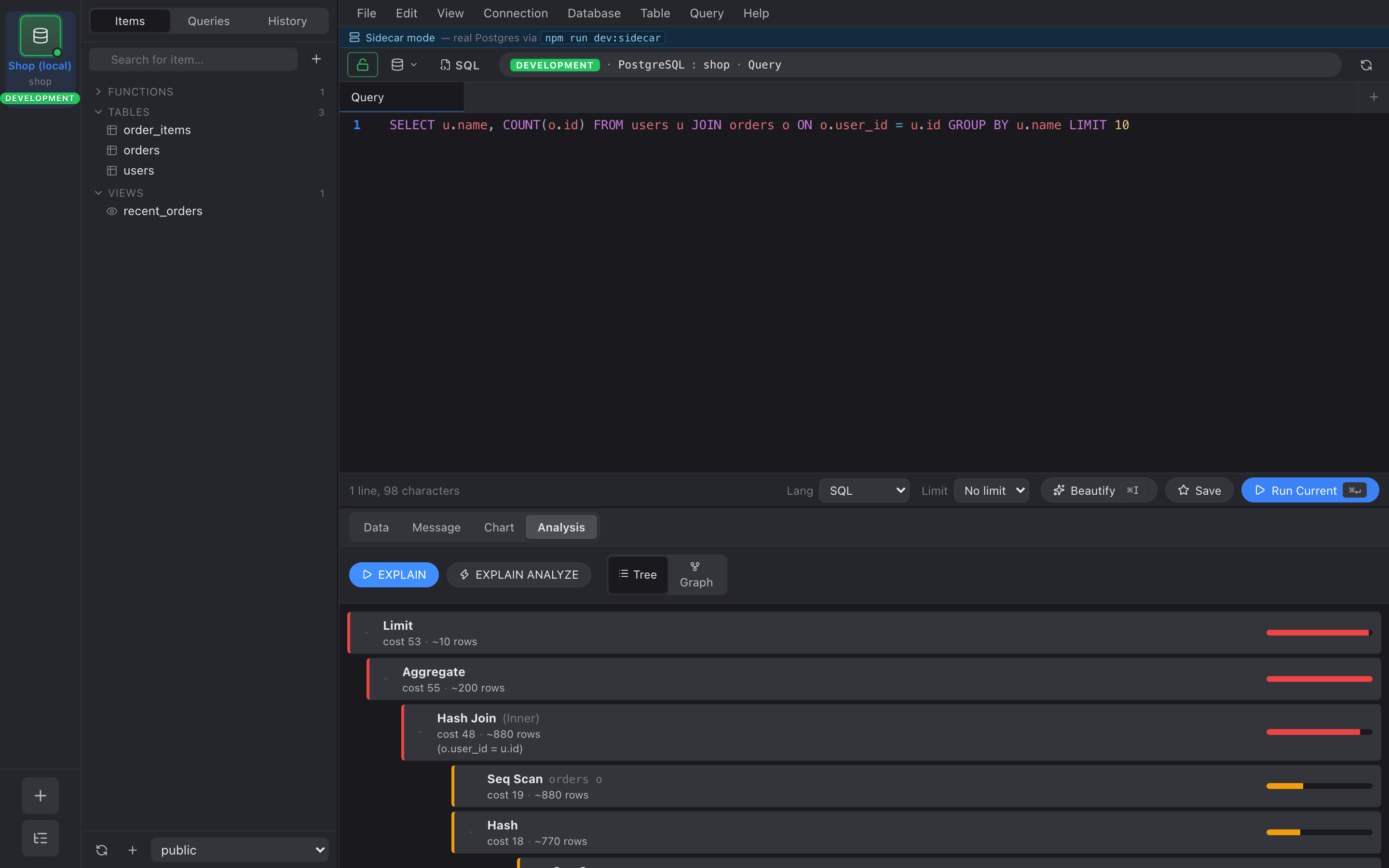Viewport: 1389px width, 868px height.
Task: Open the View menu
Action: 450,13
